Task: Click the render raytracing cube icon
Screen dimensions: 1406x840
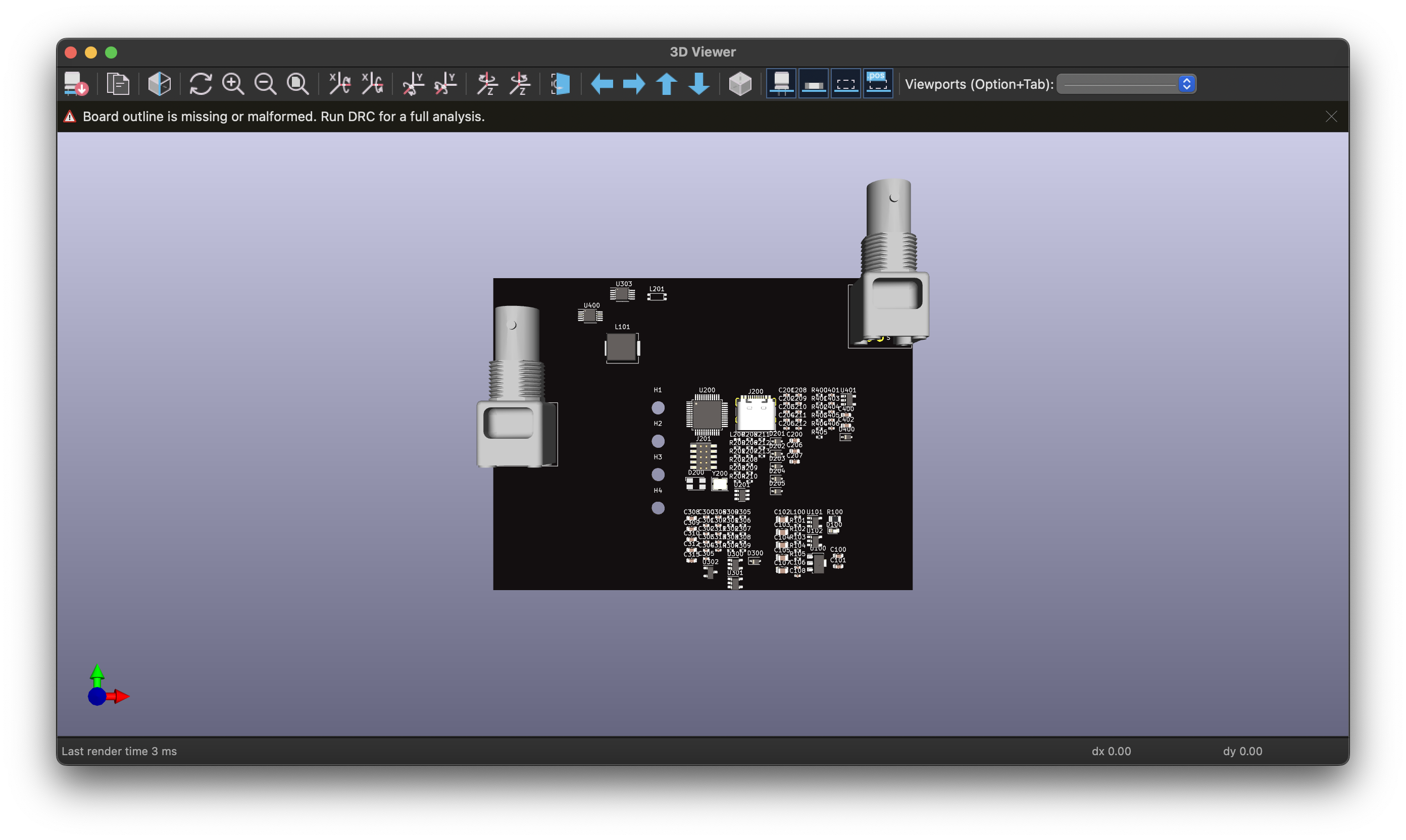Action: click(x=159, y=84)
